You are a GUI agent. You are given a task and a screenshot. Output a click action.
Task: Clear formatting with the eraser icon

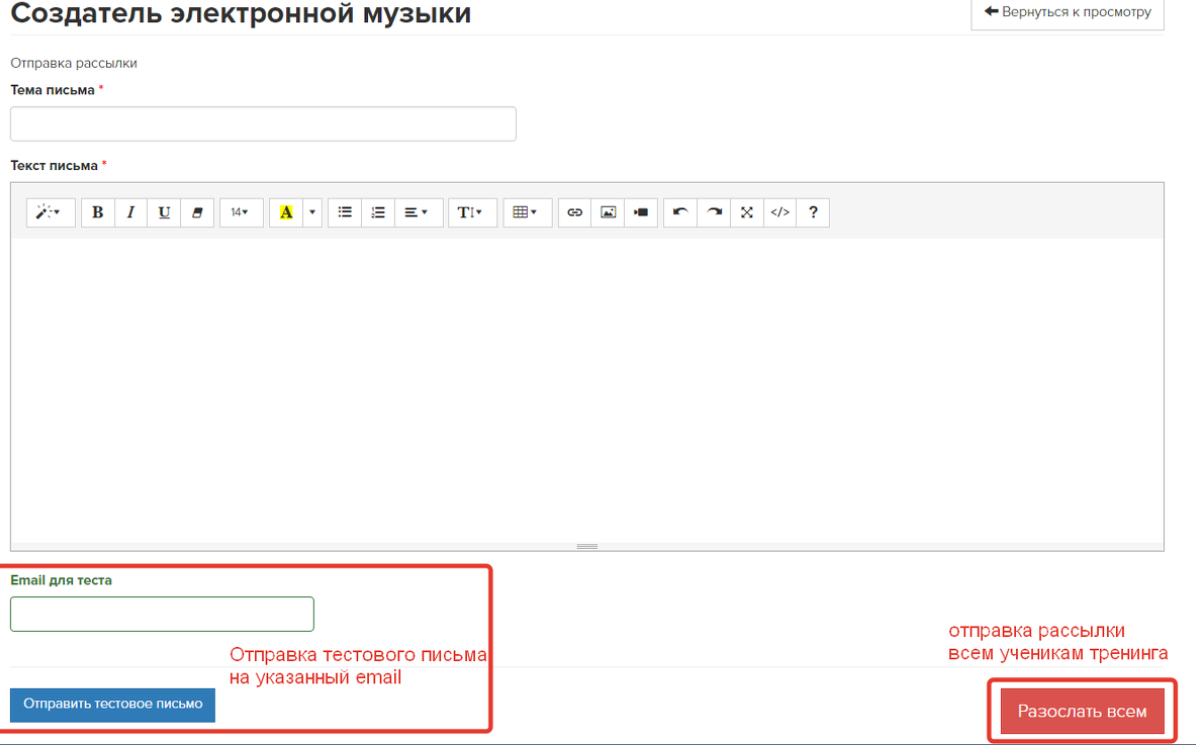coord(197,212)
